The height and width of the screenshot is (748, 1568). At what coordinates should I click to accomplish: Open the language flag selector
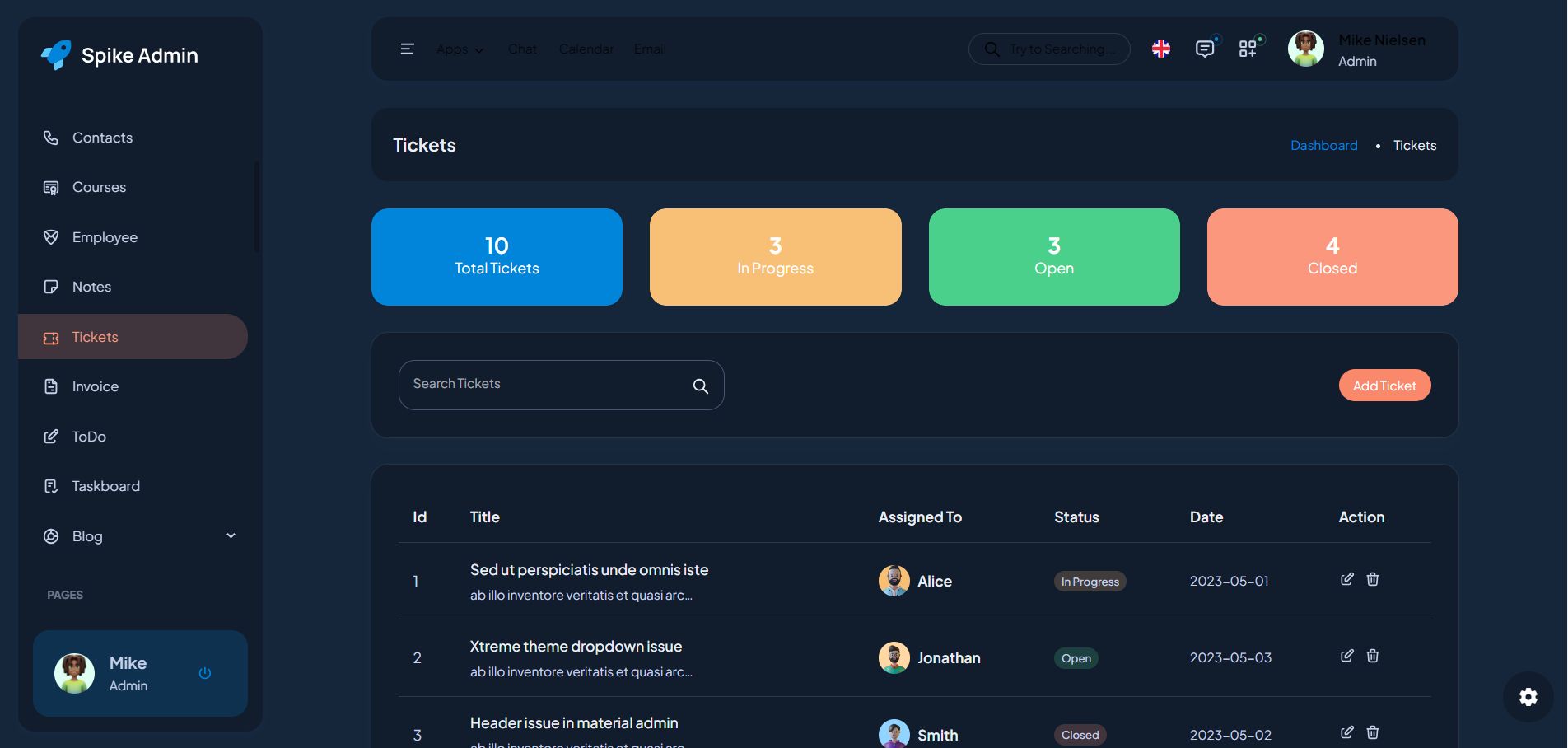1161,49
